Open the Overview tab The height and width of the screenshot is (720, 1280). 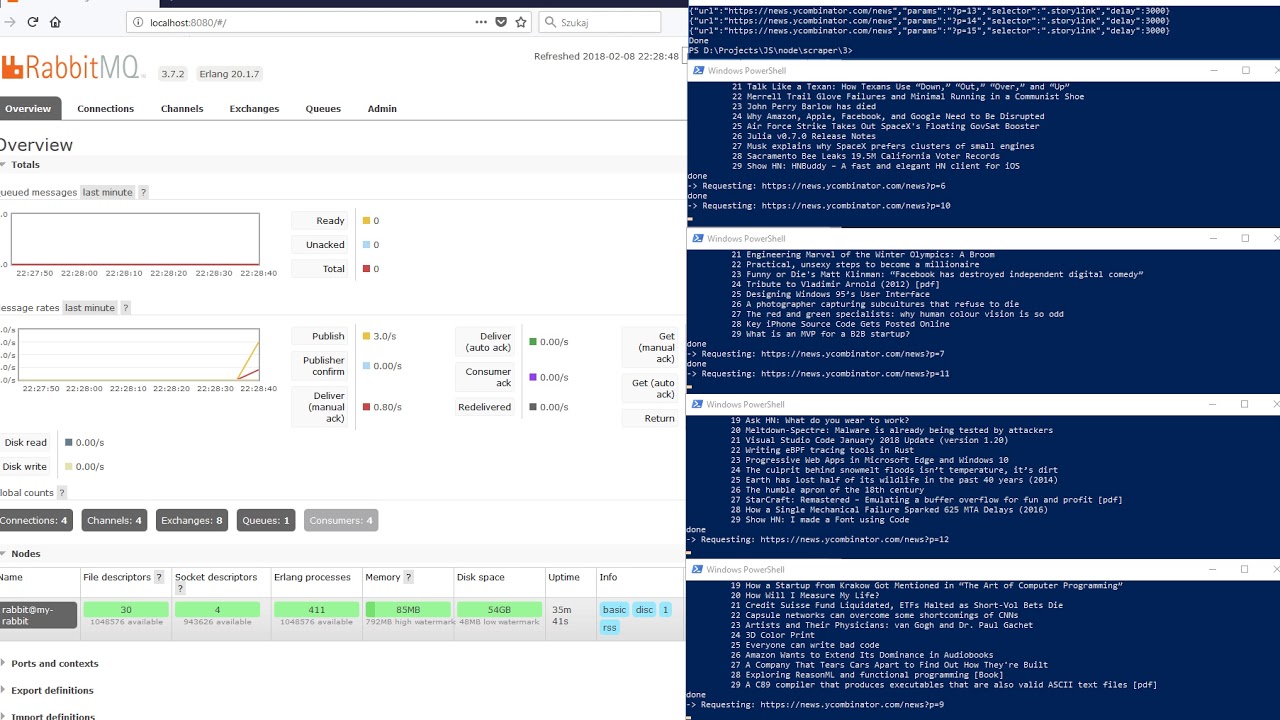point(28,108)
